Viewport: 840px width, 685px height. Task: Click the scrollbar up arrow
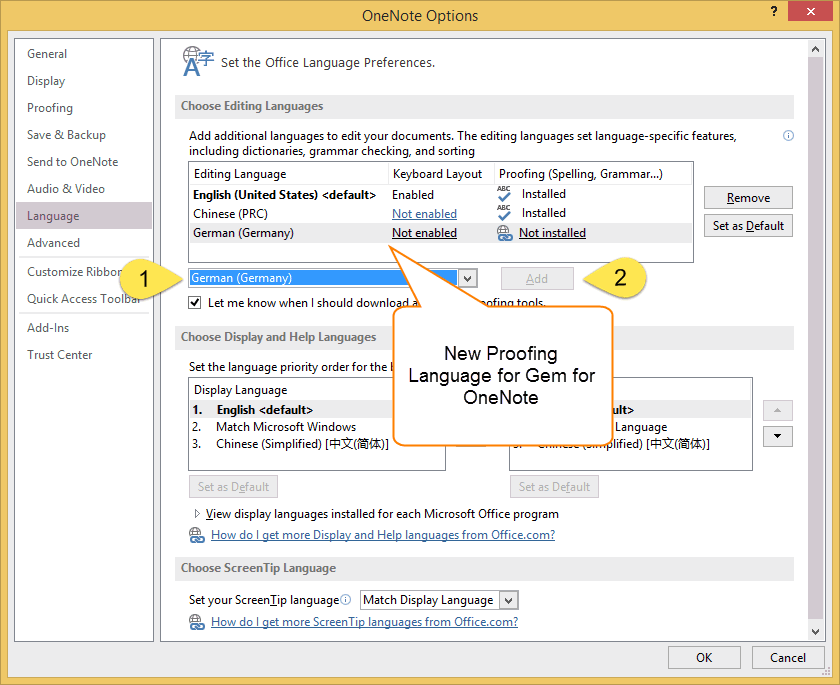pyautogui.click(x=815, y=49)
